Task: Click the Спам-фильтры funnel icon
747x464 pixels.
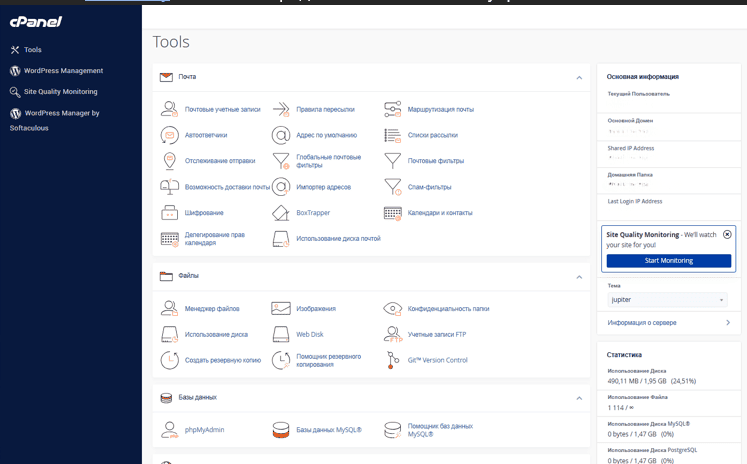Action: [392, 187]
